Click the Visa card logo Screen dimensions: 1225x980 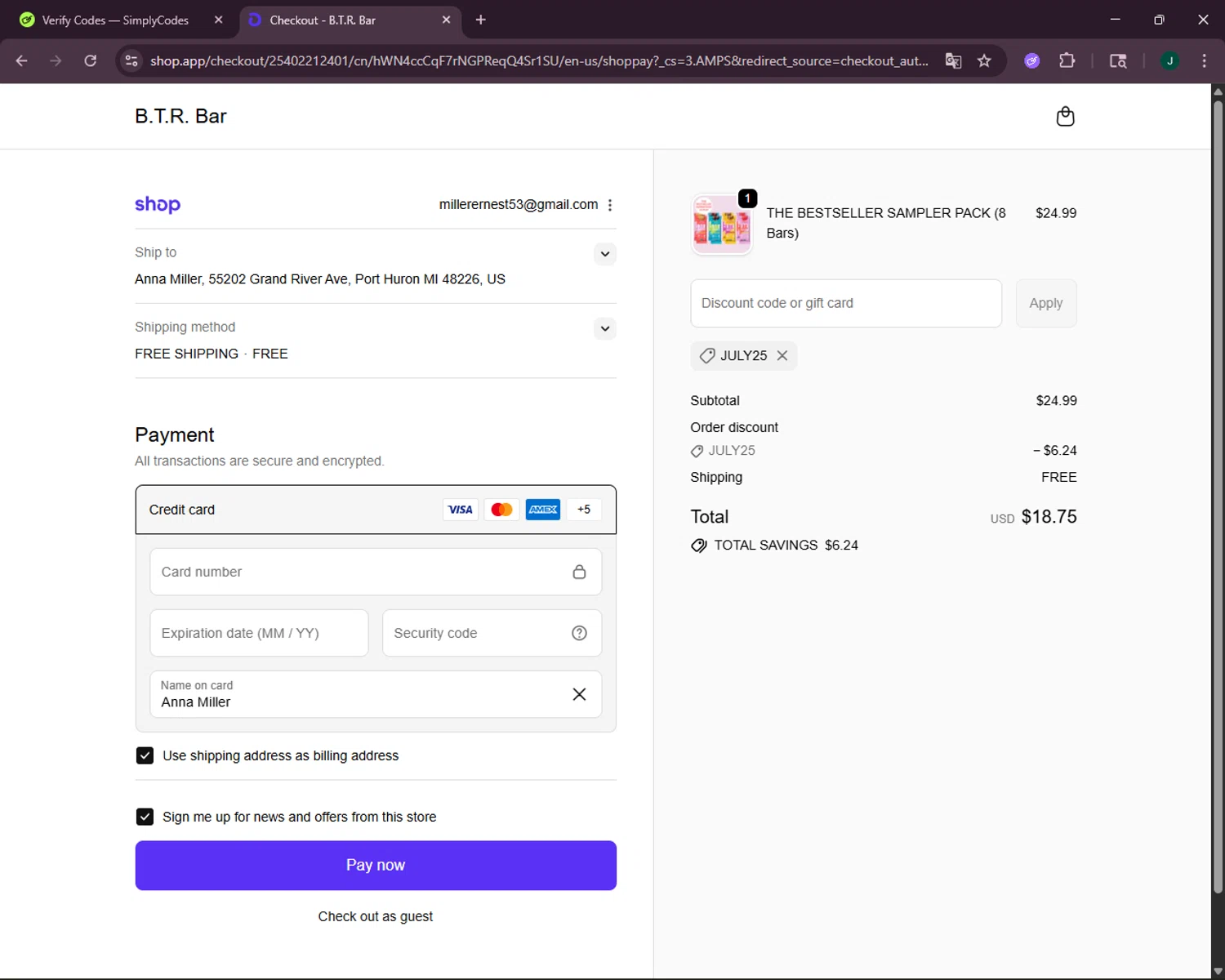[461, 510]
